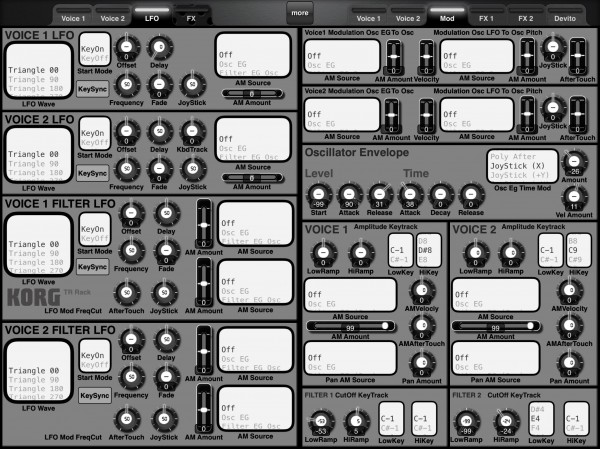
Task: Open Voice 2 LFO AM Source list
Action: click(x=253, y=139)
